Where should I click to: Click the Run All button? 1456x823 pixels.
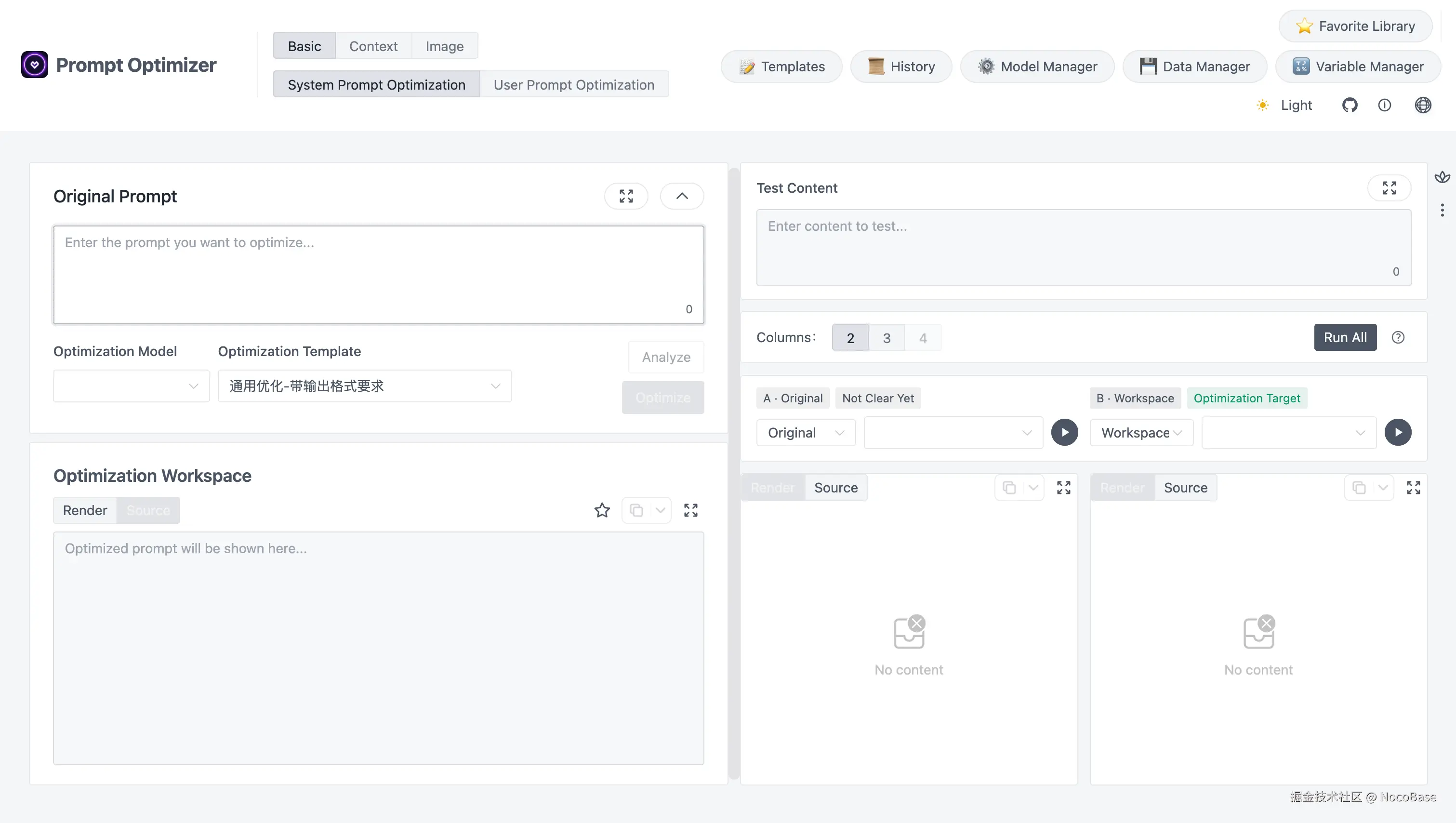click(1345, 337)
